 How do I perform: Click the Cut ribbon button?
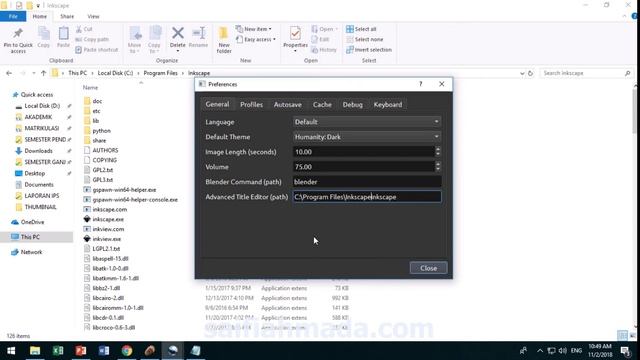pyautogui.click(x=84, y=29)
